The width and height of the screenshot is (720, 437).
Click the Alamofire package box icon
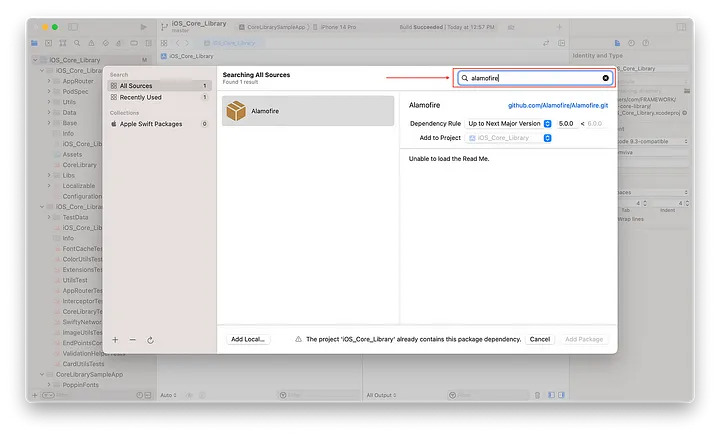pyautogui.click(x=236, y=111)
